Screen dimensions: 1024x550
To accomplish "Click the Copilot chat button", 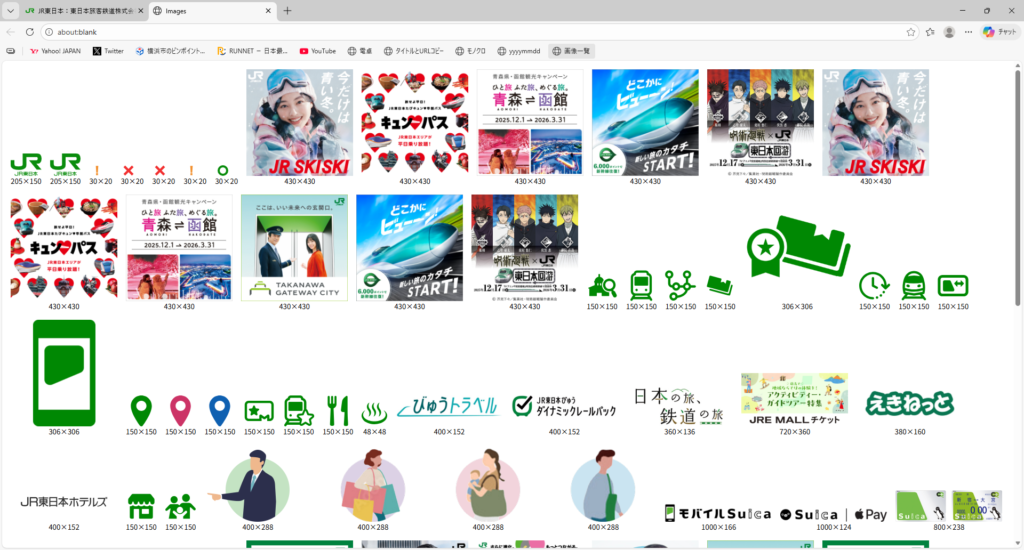I will (1000, 32).
